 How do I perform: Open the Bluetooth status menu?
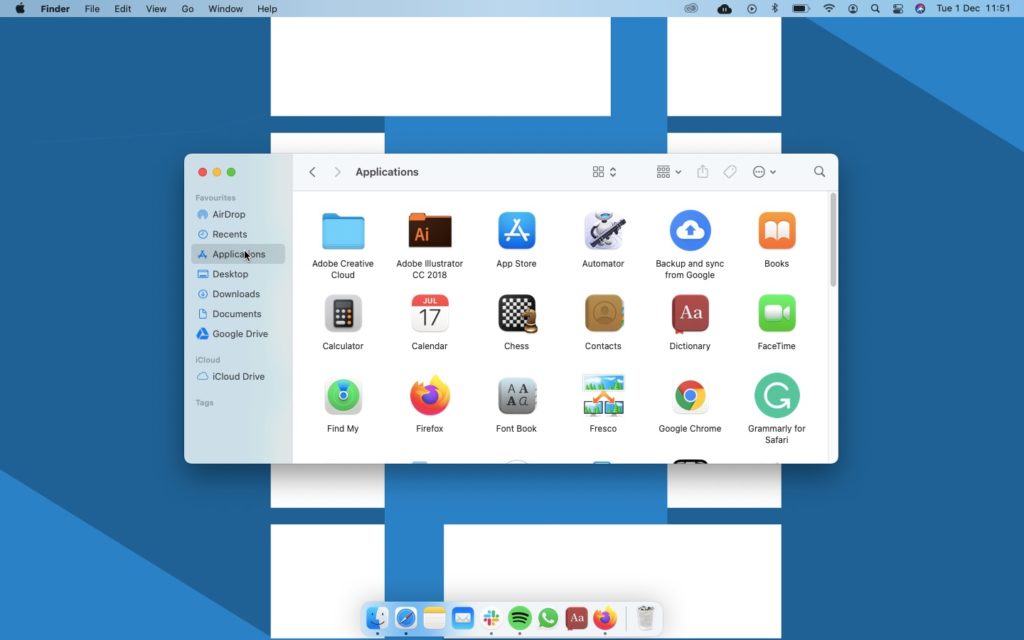point(775,8)
